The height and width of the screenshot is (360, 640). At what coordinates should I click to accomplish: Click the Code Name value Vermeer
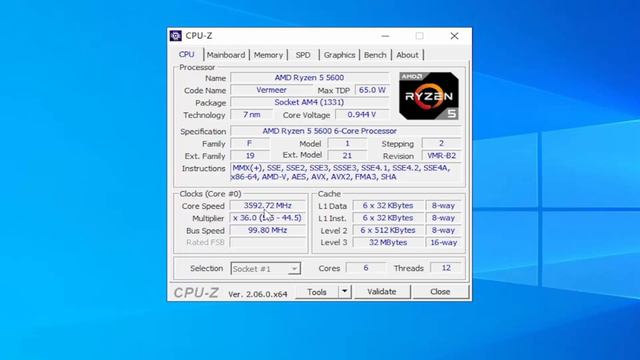271,90
